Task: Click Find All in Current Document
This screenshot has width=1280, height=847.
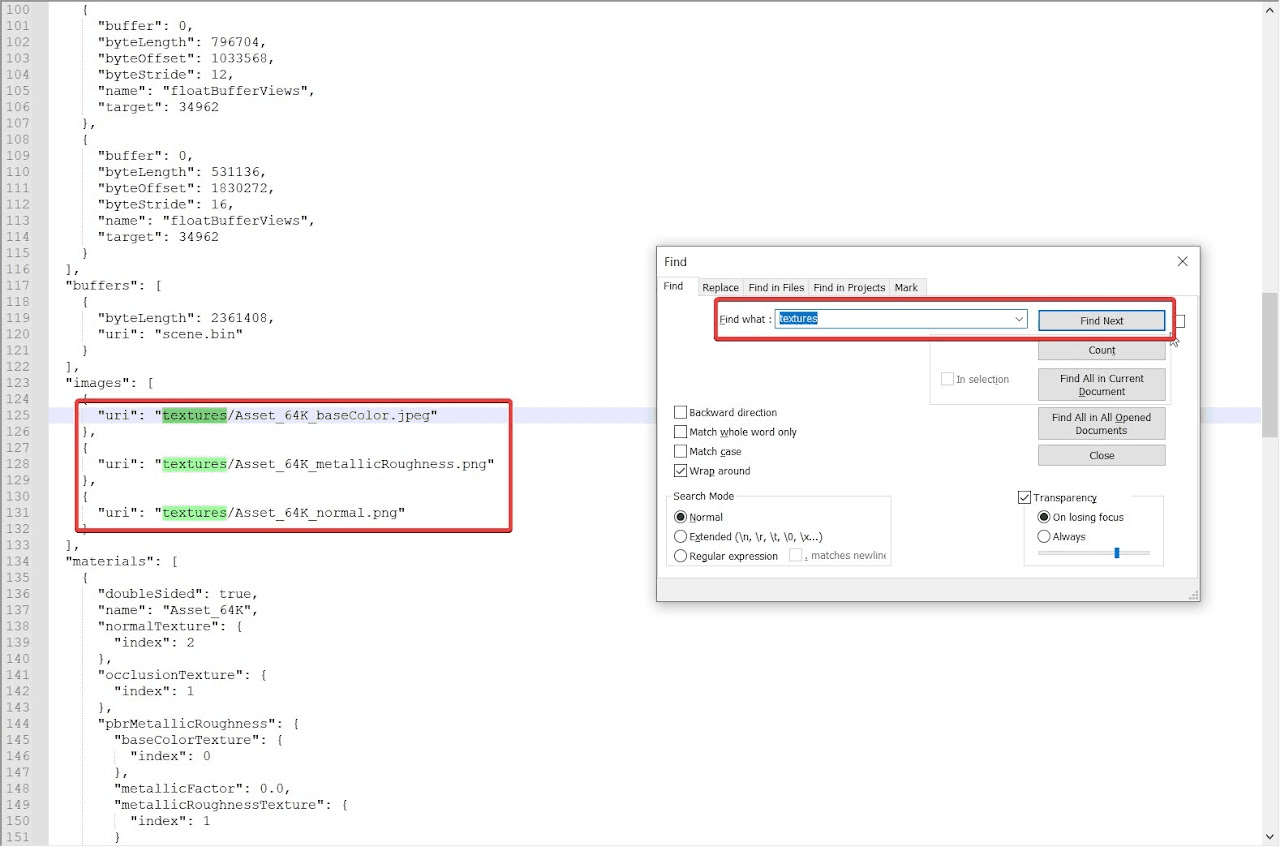Action: point(1101,384)
